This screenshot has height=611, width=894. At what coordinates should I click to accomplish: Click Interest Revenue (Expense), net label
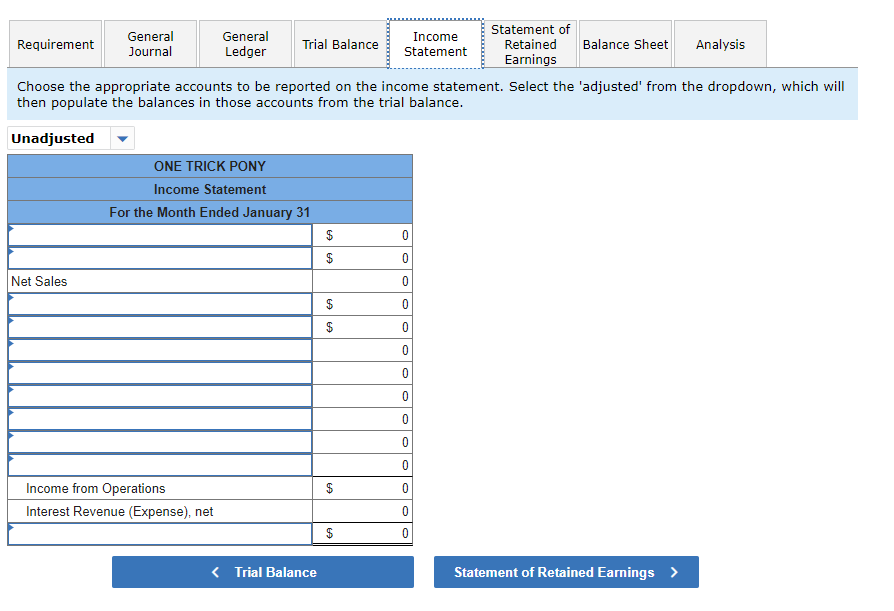coord(119,512)
